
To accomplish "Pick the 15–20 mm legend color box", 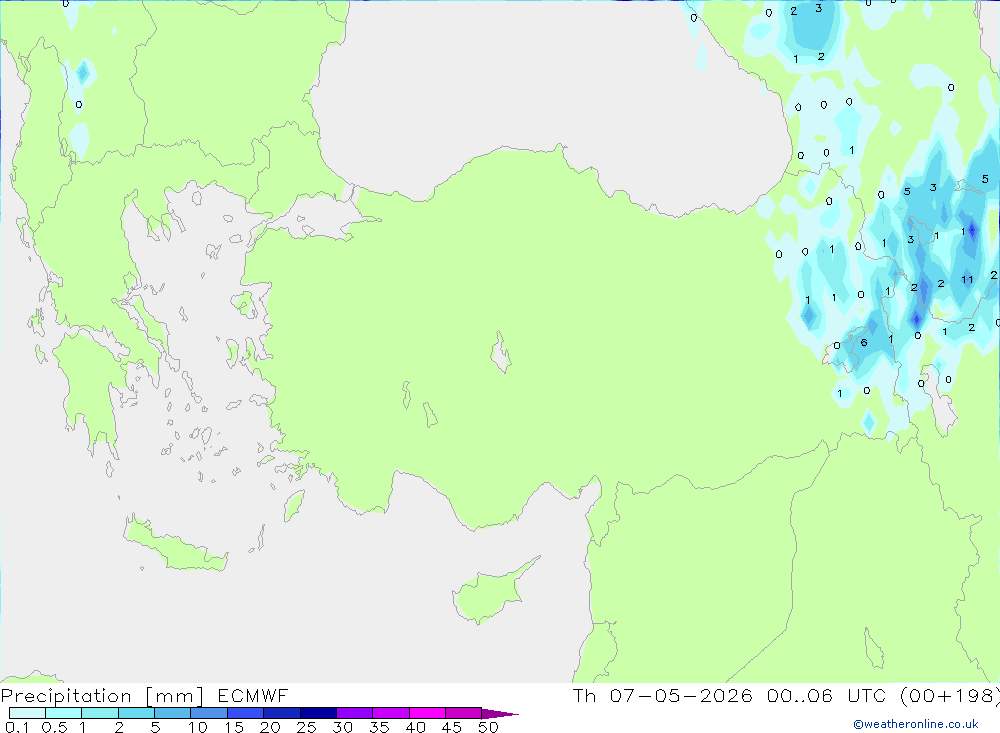I will click(245, 713).
